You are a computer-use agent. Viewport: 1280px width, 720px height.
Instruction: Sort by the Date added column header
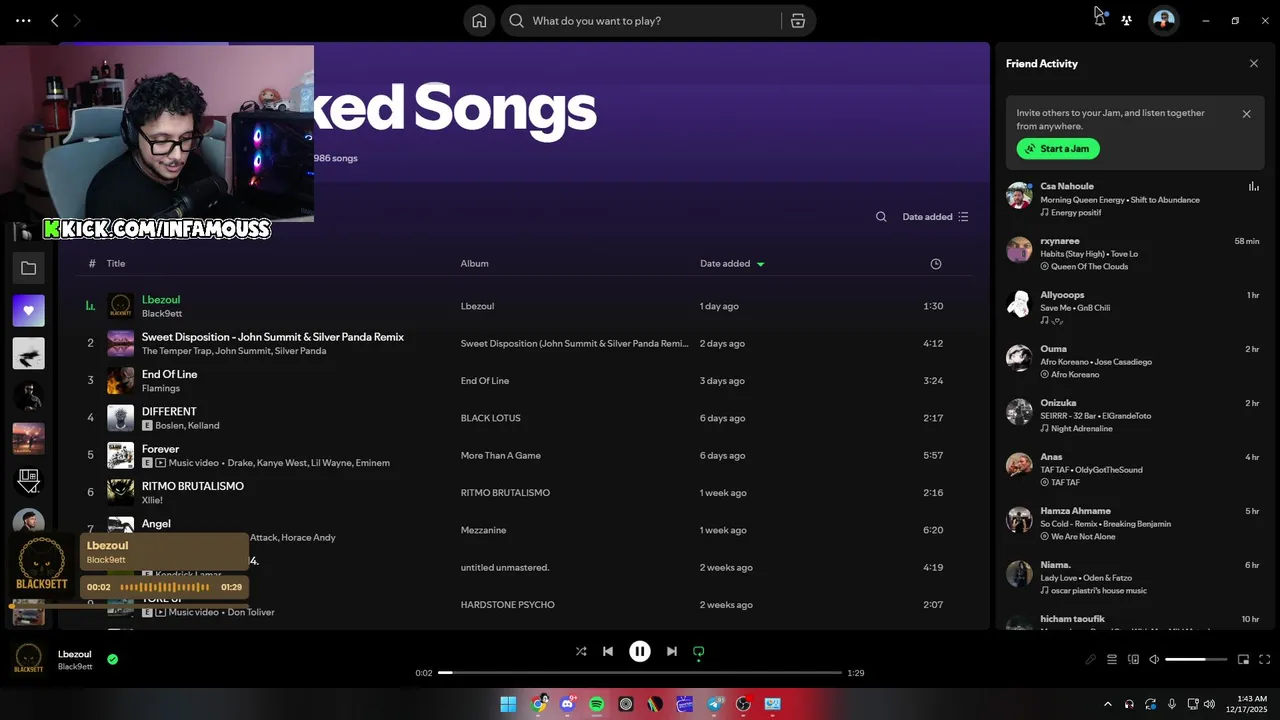point(732,264)
